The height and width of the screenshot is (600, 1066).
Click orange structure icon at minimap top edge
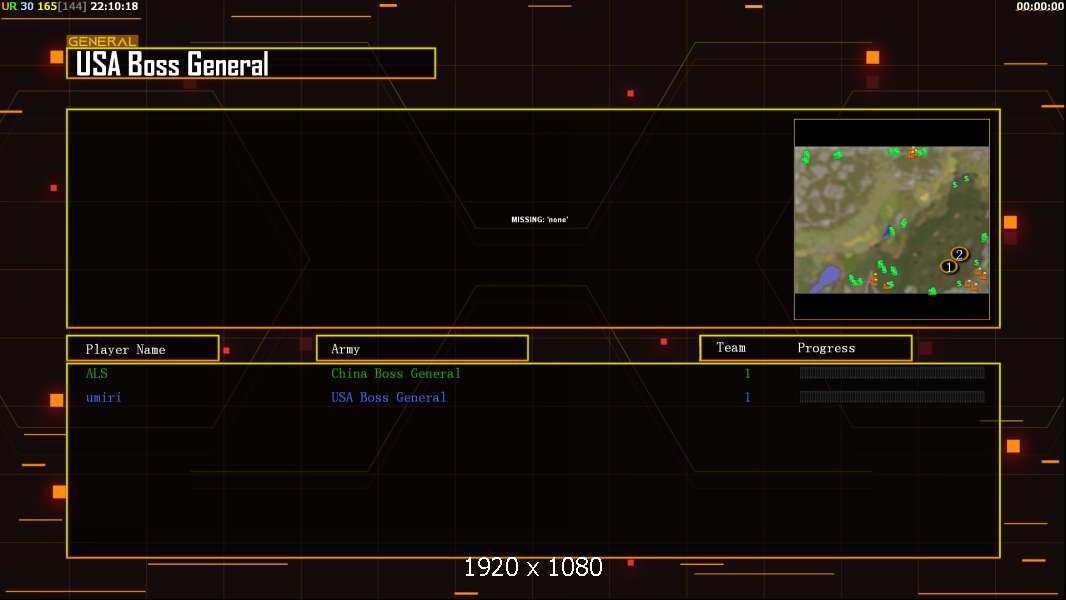(x=912, y=153)
